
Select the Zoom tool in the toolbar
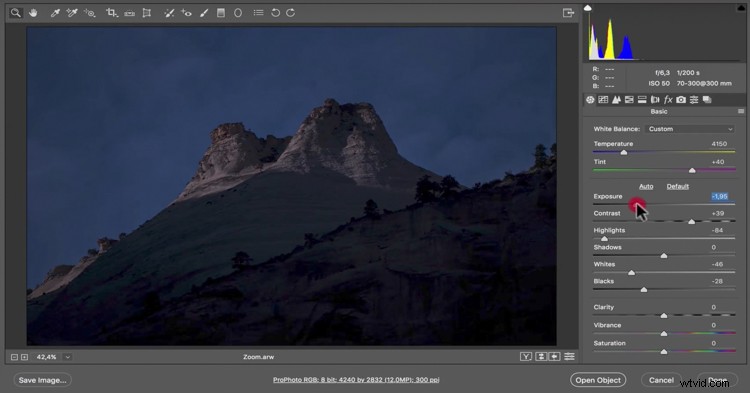click(x=16, y=13)
